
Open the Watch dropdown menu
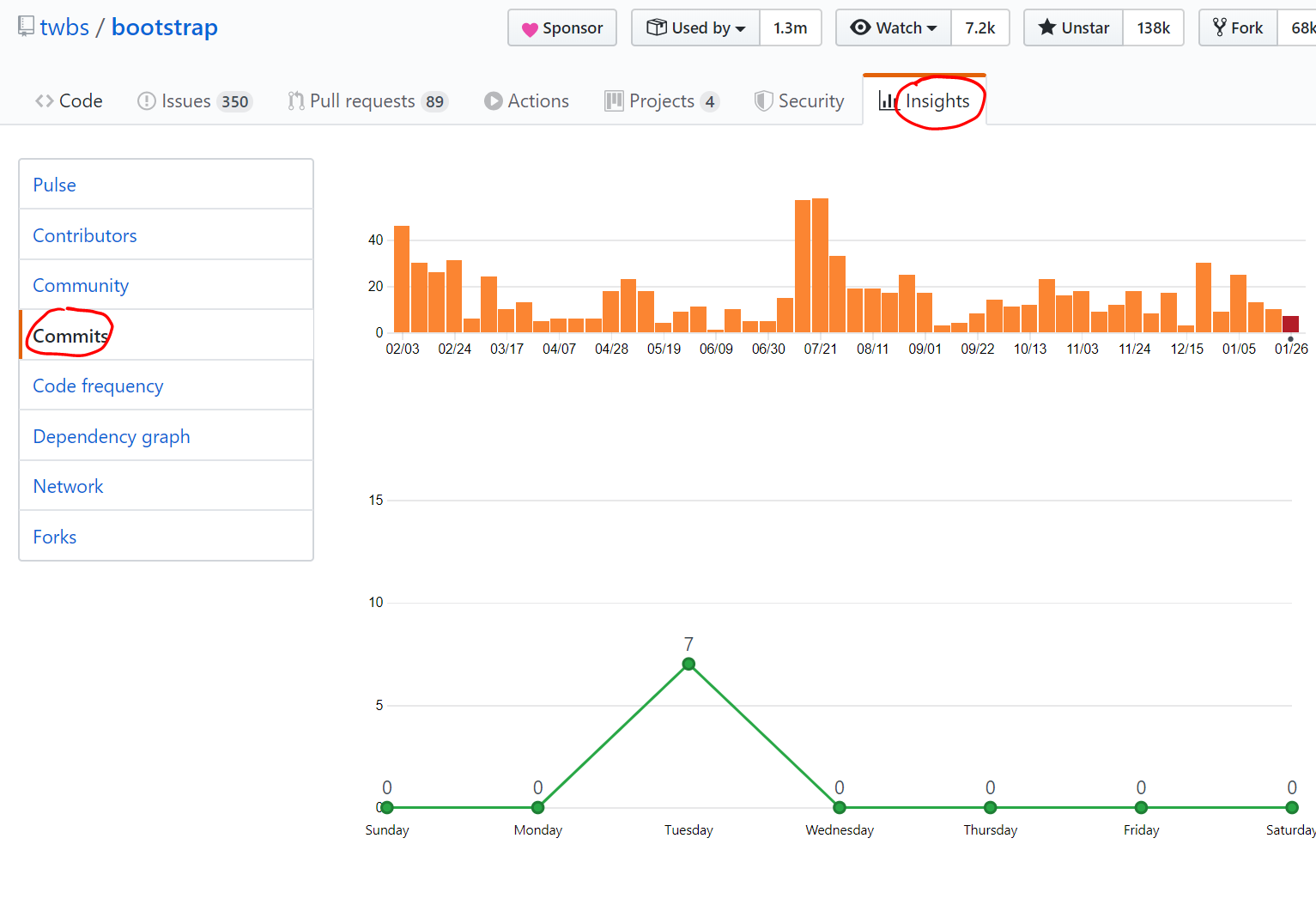coord(894,27)
